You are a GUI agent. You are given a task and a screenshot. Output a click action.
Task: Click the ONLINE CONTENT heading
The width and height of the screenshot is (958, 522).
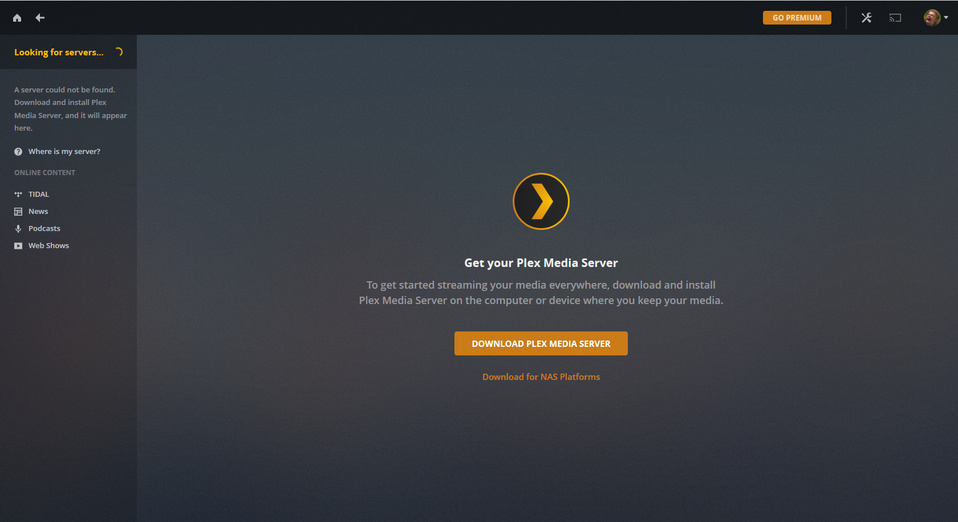click(x=45, y=173)
